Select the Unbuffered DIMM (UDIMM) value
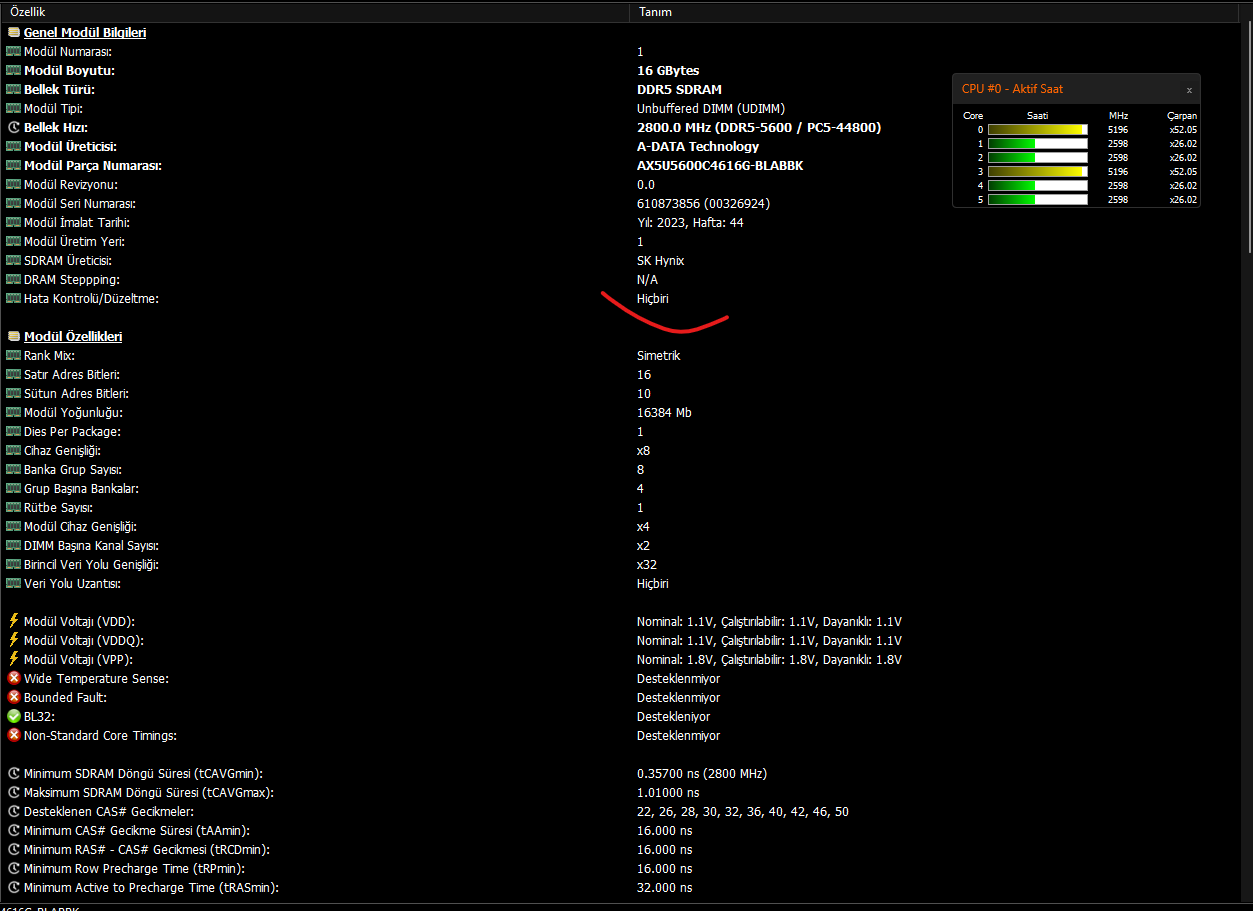1253x911 pixels. tap(711, 108)
